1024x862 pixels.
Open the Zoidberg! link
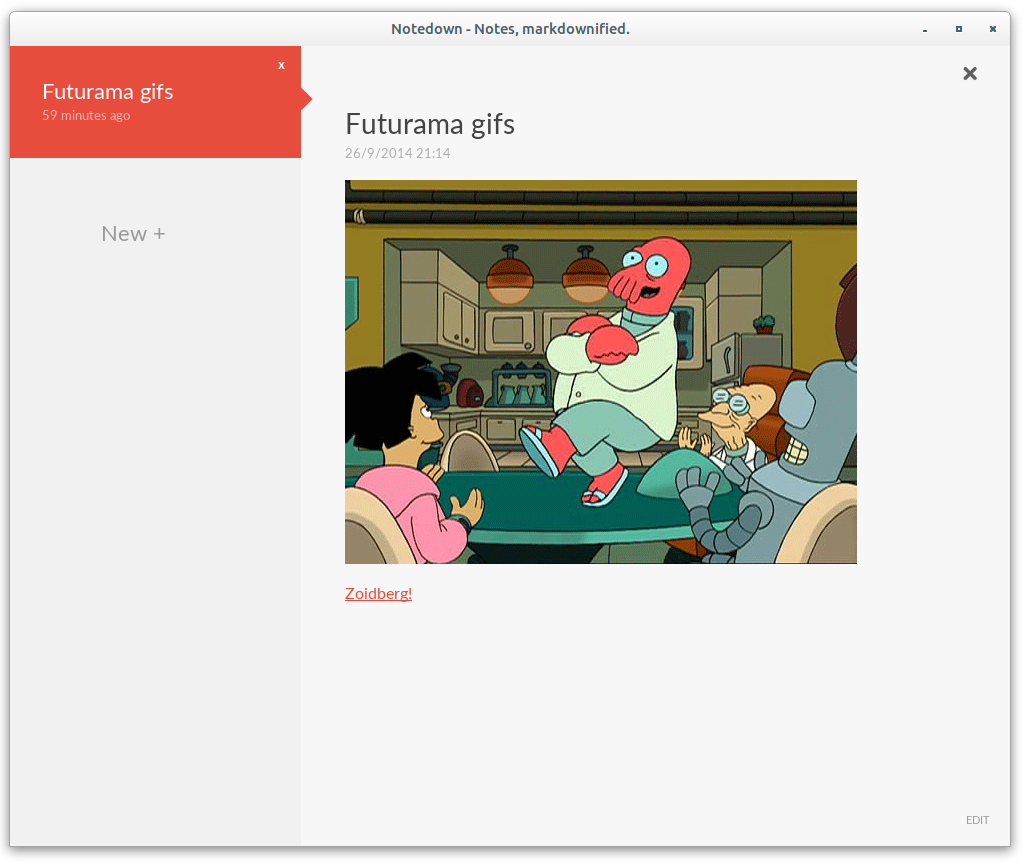378,593
